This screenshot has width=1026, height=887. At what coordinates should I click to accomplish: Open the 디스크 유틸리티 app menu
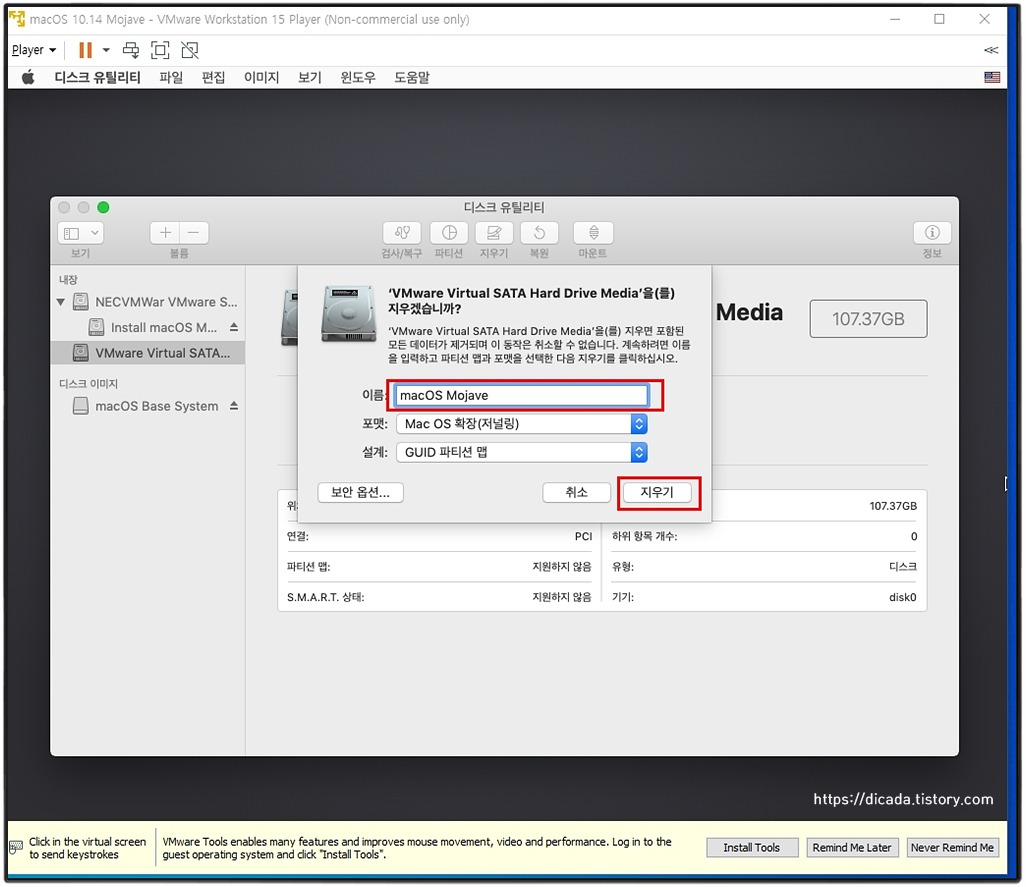(97, 78)
